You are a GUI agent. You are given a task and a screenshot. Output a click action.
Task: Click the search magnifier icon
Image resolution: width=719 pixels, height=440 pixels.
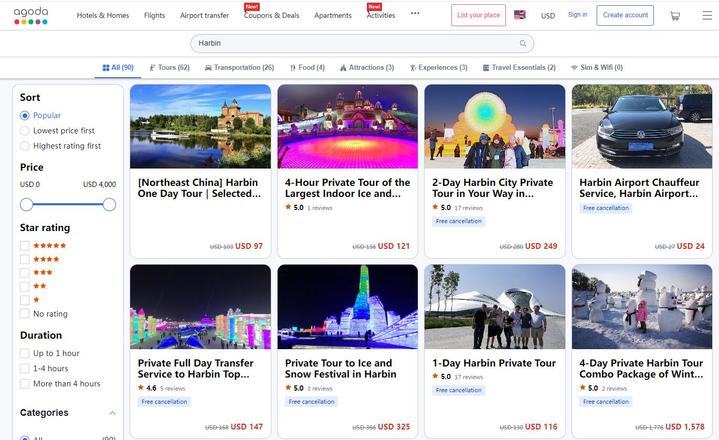pyautogui.click(x=522, y=44)
